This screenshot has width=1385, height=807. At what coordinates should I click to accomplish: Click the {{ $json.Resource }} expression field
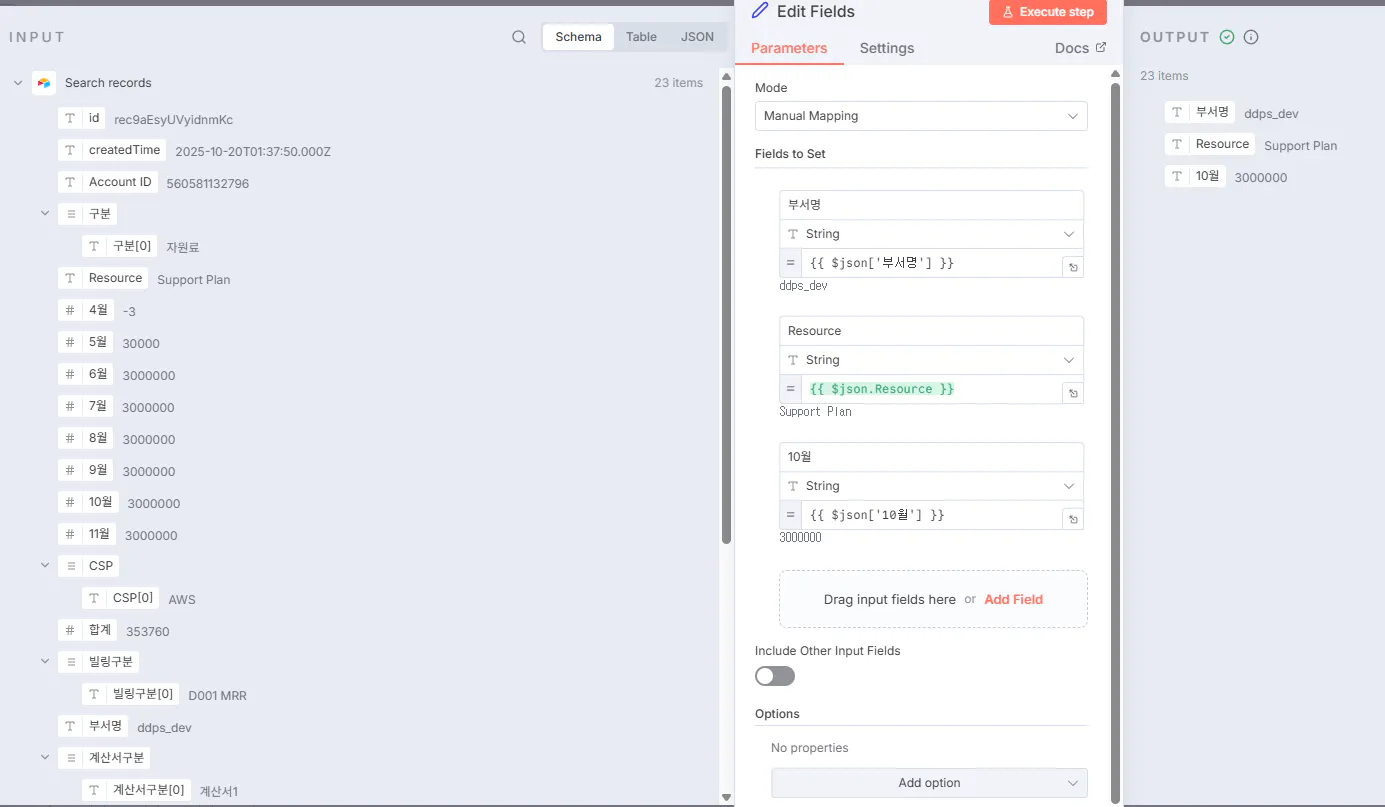[932, 389]
